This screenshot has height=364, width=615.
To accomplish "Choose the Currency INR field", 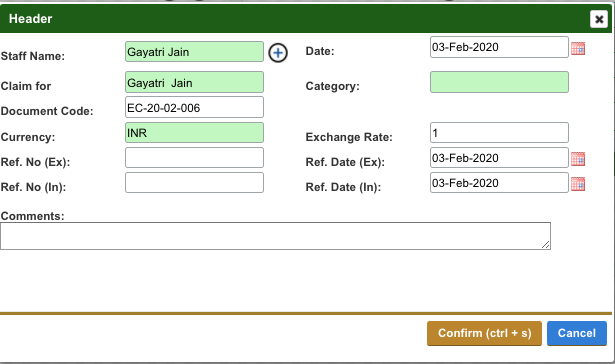I will click(x=195, y=133).
